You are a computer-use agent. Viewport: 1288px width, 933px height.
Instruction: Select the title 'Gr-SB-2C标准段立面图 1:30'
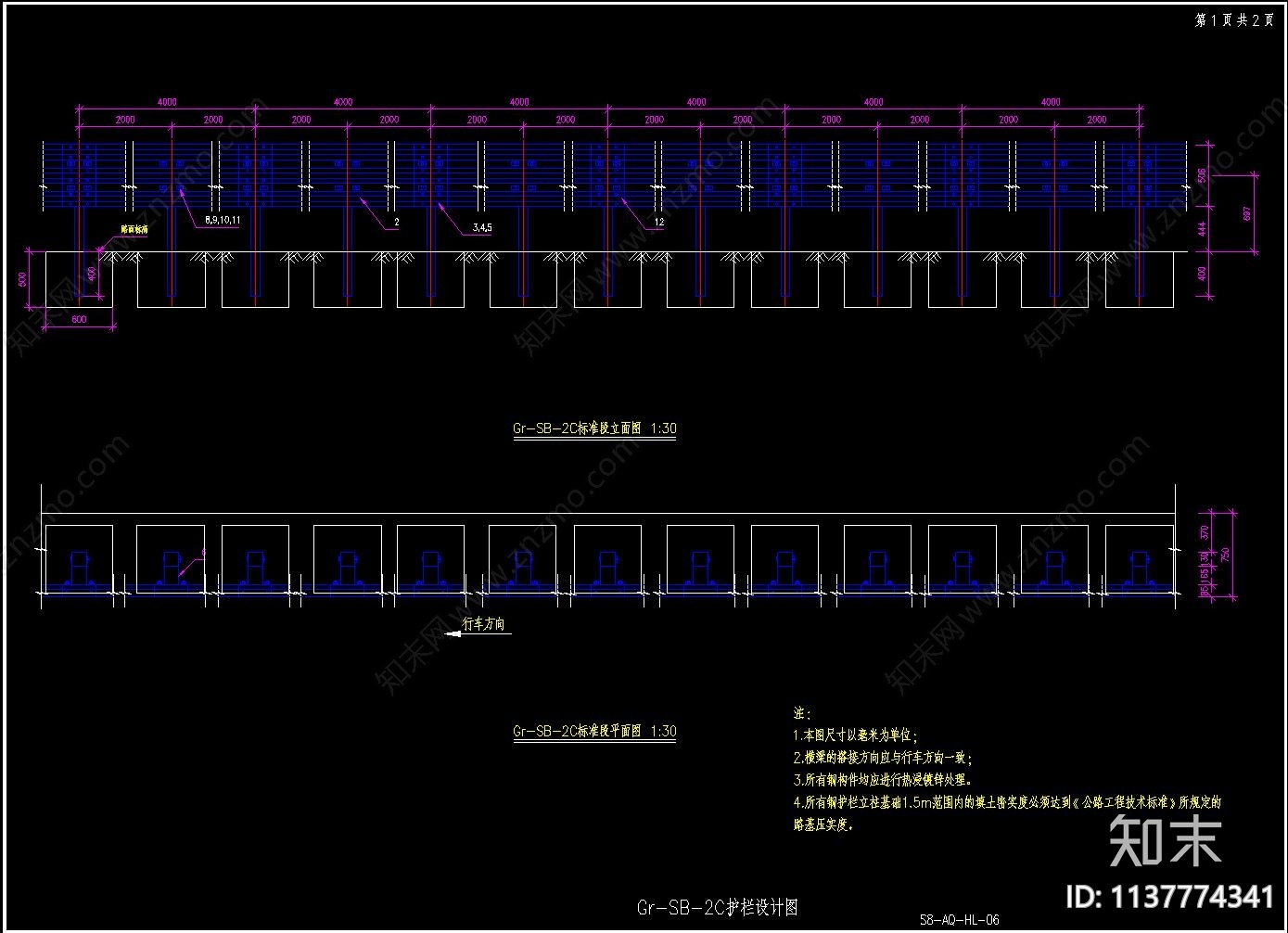point(594,428)
